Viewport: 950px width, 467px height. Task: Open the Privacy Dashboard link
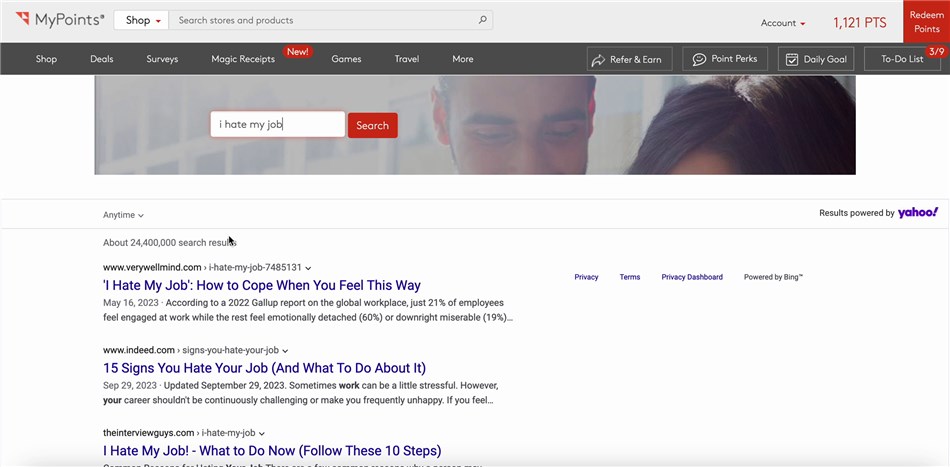pyautogui.click(x=692, y=277)
